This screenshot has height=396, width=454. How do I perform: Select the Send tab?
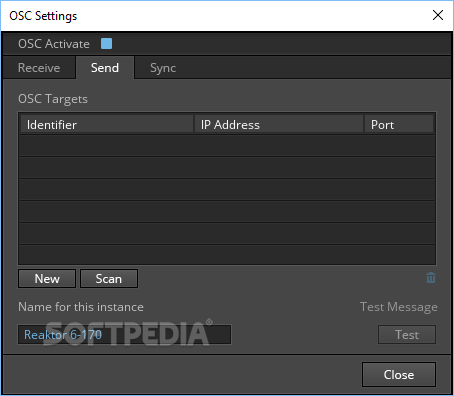(x=105, y=68)
